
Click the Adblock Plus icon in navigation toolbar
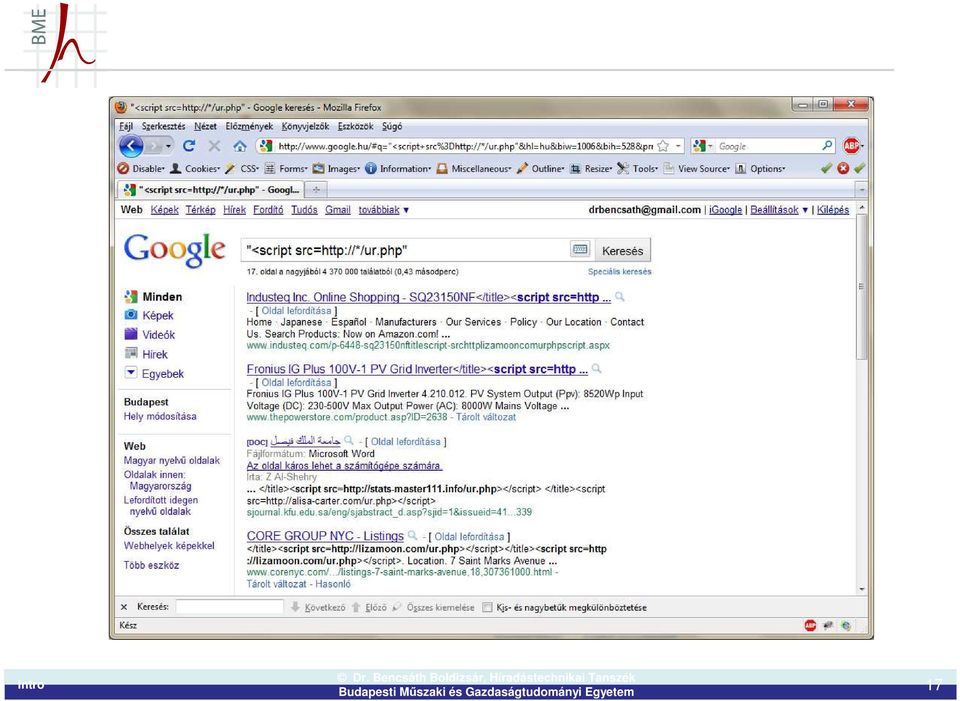click(x=851, y=146)
